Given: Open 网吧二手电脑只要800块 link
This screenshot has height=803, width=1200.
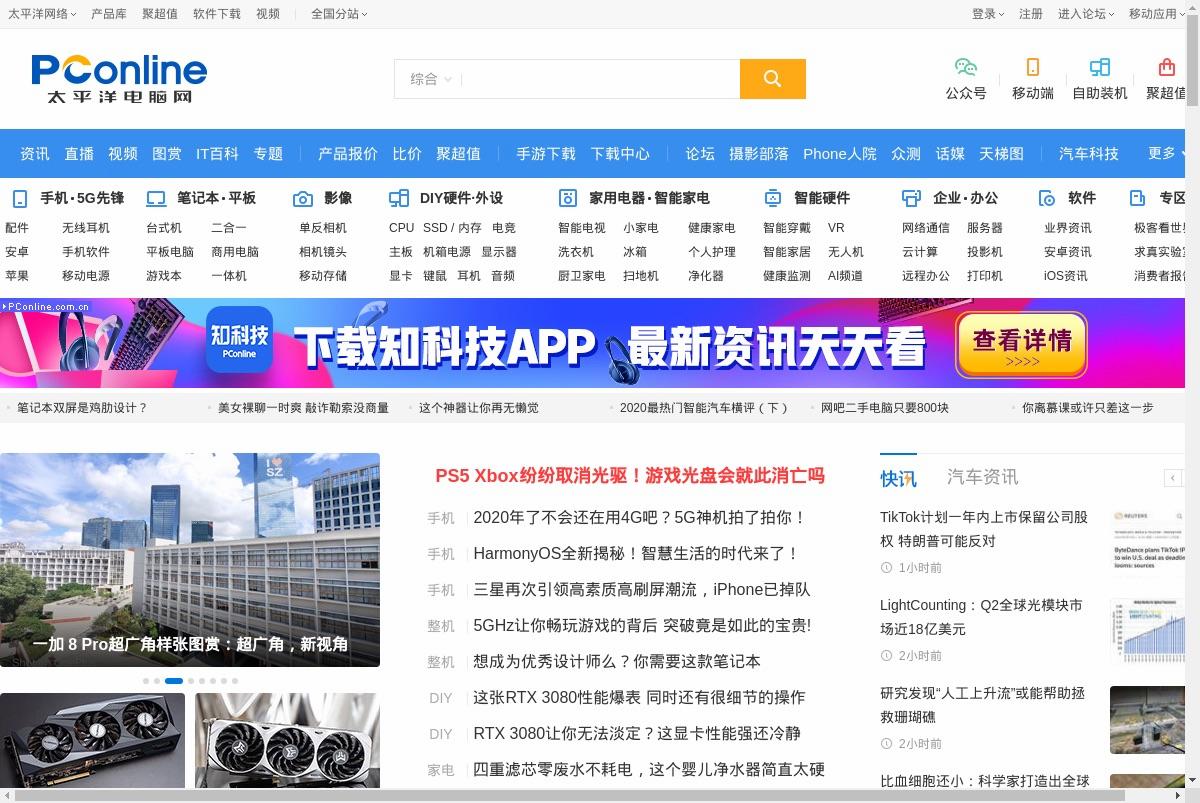Looking at the screenshot, I should coord(885,408).
